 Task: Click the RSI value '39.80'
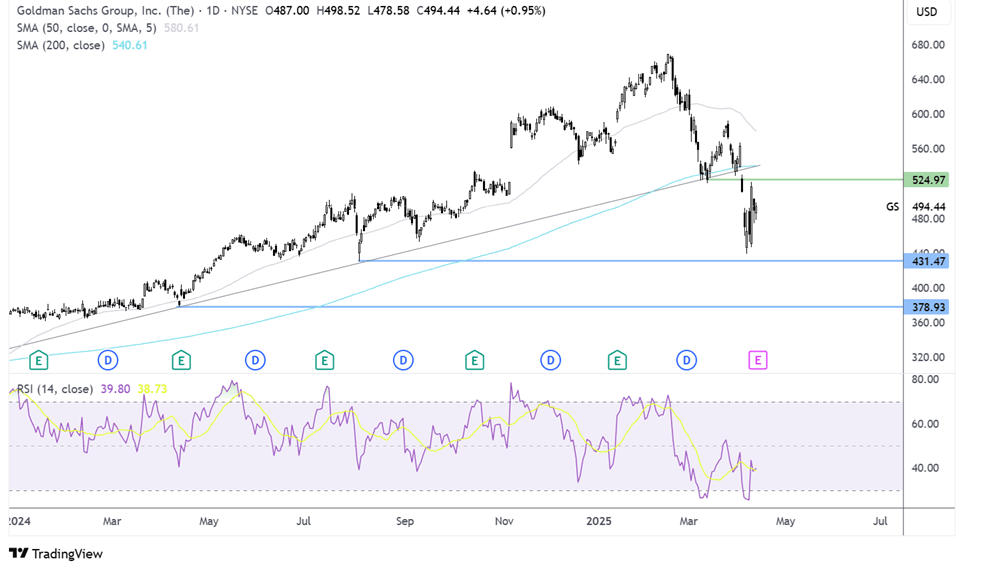pyautogui.click(x=115, y=389)
